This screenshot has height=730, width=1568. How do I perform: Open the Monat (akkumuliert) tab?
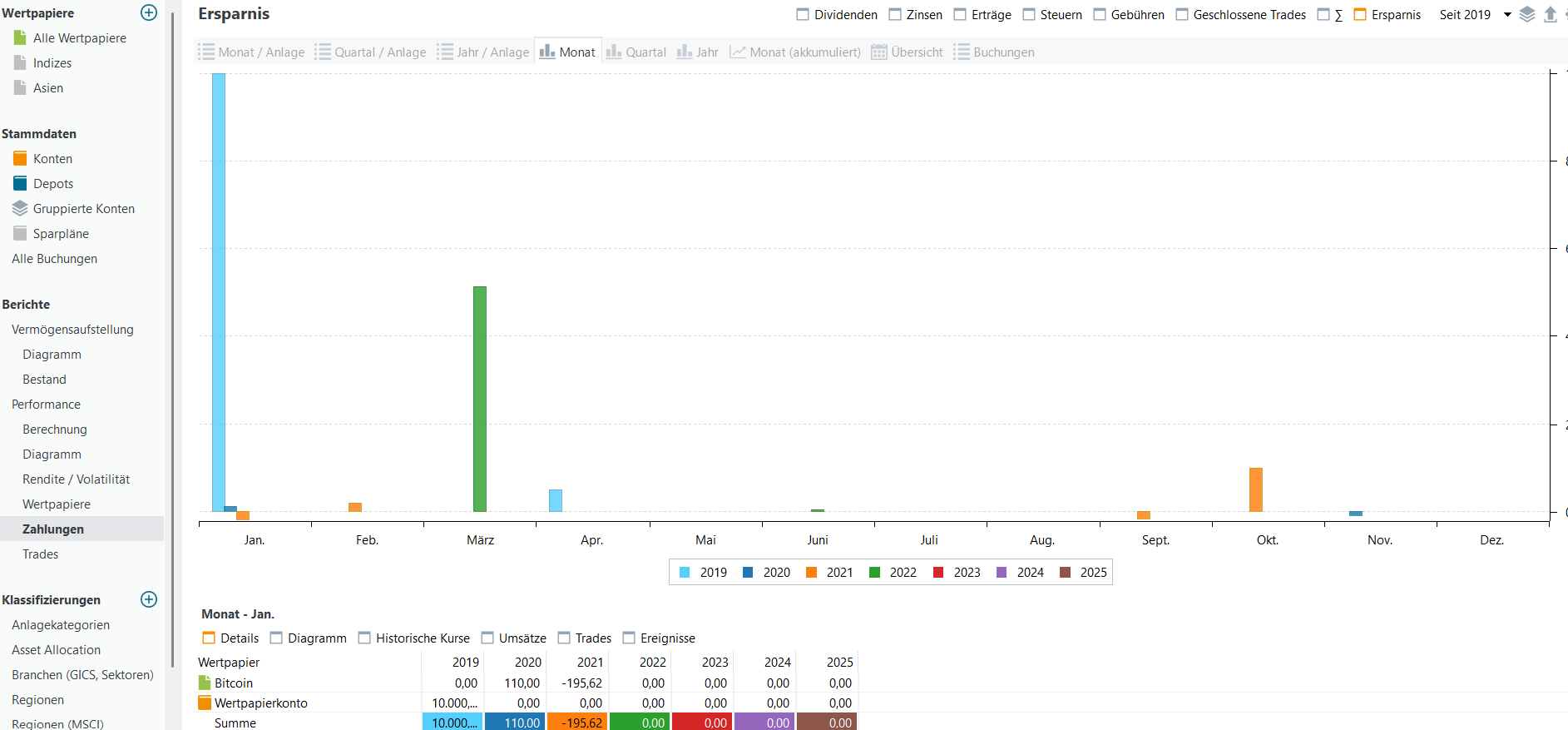pos(795,52)
